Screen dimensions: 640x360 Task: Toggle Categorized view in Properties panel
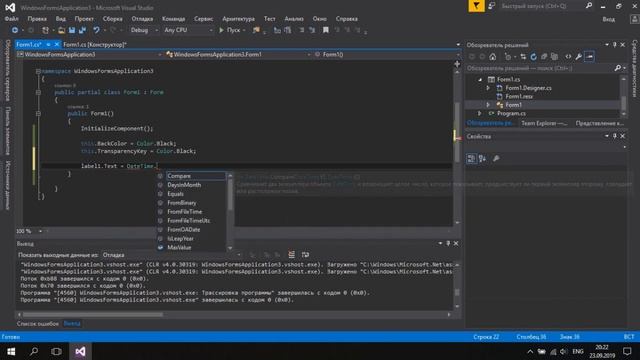471,158
